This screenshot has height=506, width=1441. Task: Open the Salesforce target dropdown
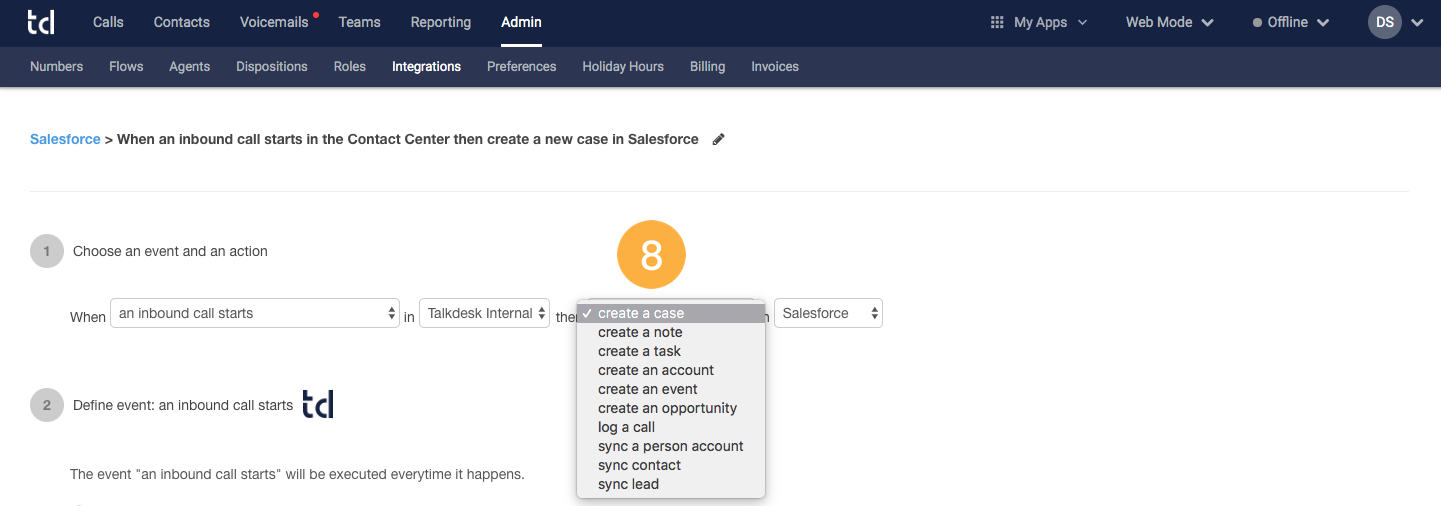pyautogui.click(x=828, y=313)
